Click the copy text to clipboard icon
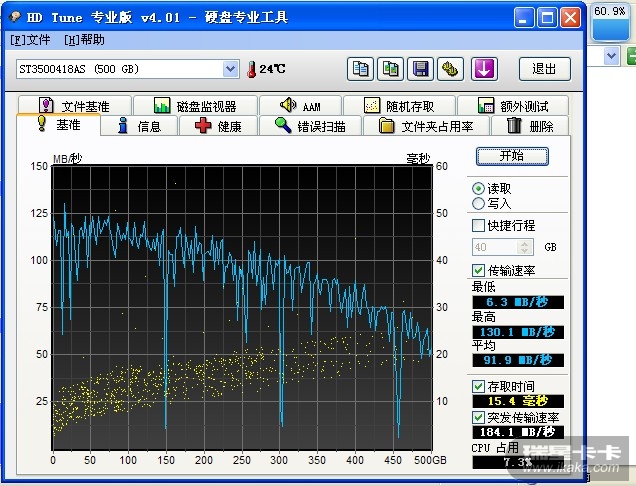The width and height of the screenshot is (636, 486). (361, 69)
